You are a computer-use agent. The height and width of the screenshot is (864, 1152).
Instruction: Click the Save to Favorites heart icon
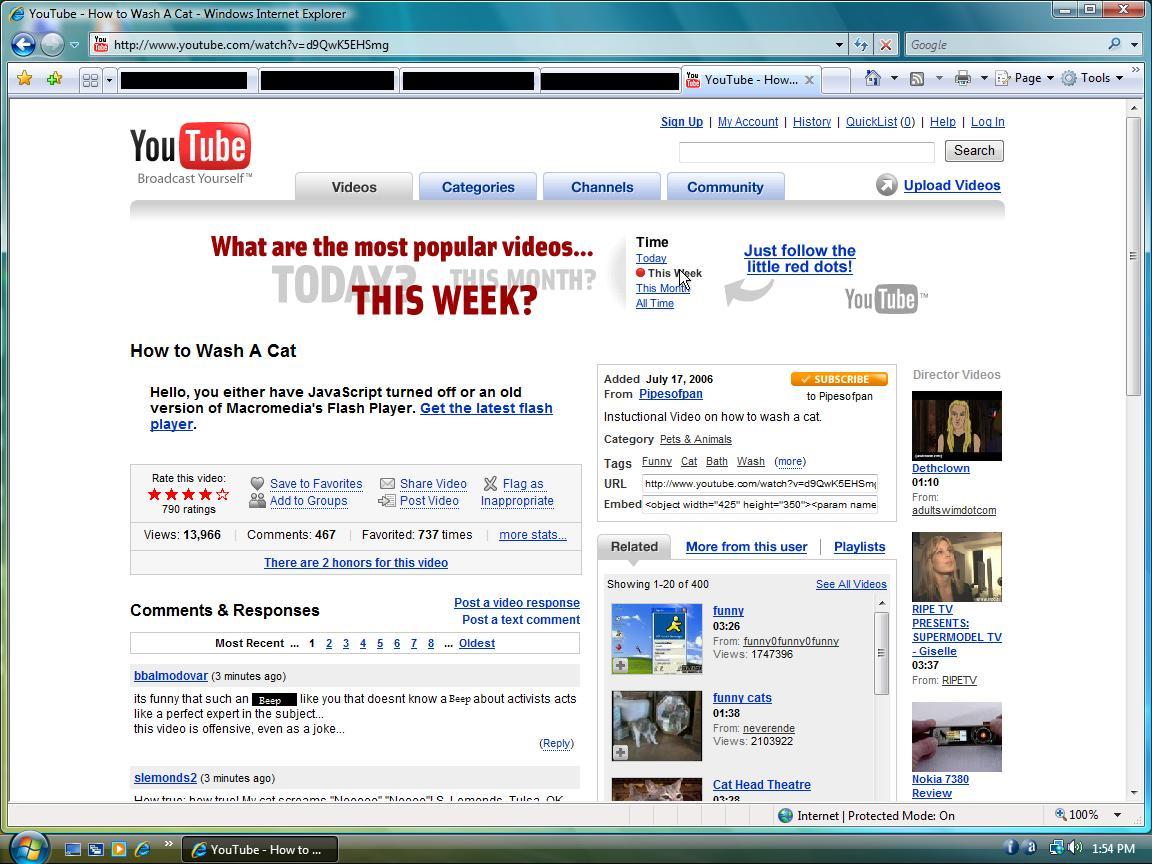coord(258,484)
